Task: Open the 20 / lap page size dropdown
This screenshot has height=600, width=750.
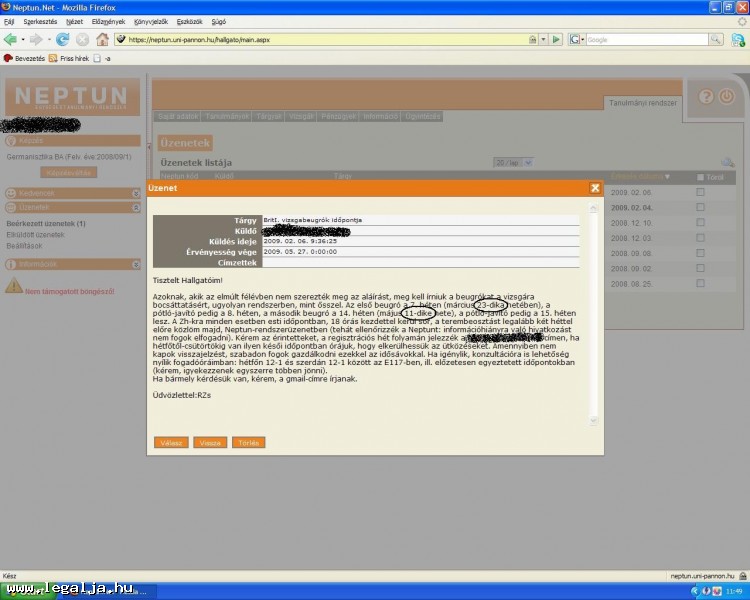Action: click(507, 162)
